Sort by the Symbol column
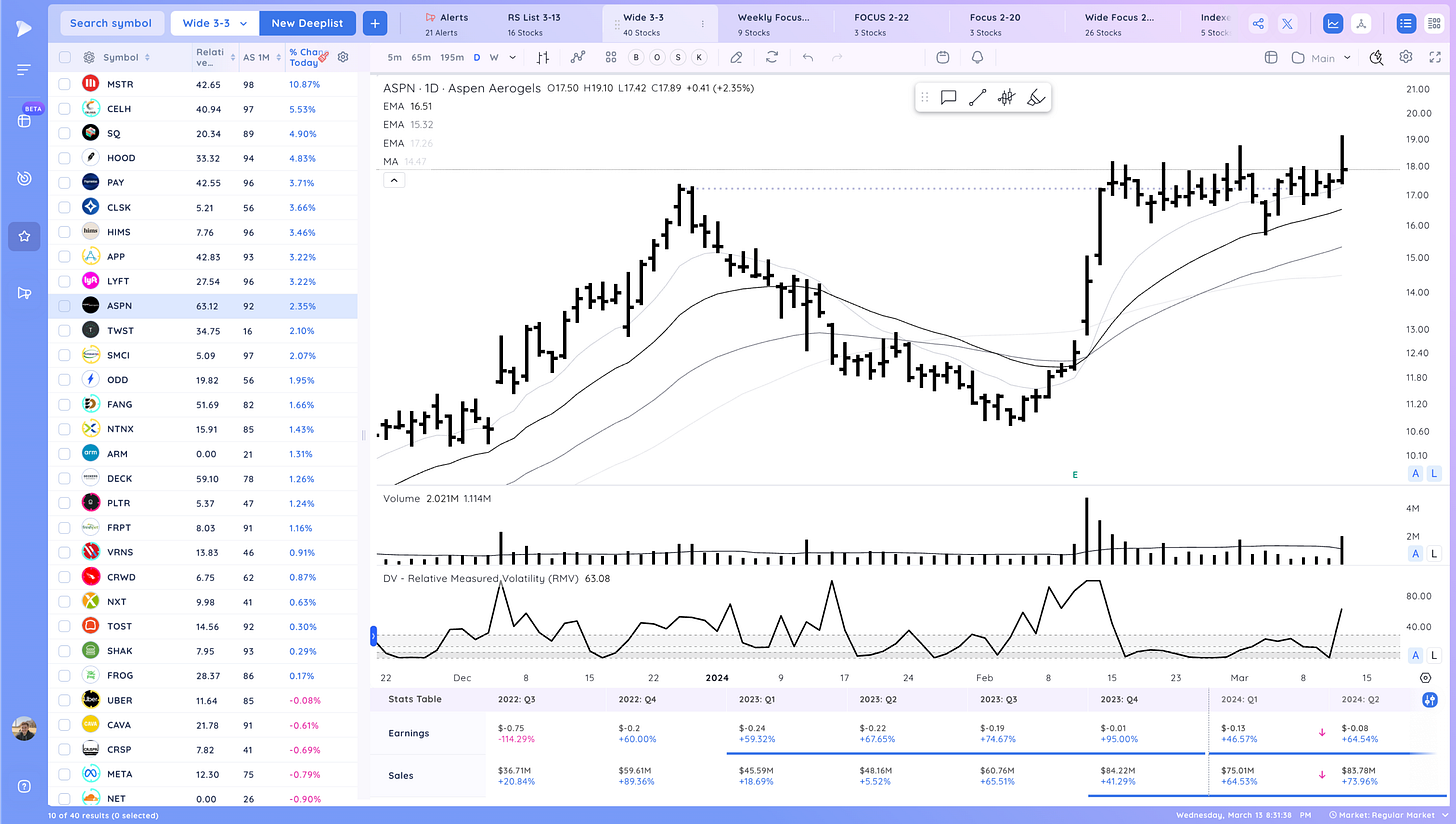Screen dimensions: 1456x824 (126, 58)
